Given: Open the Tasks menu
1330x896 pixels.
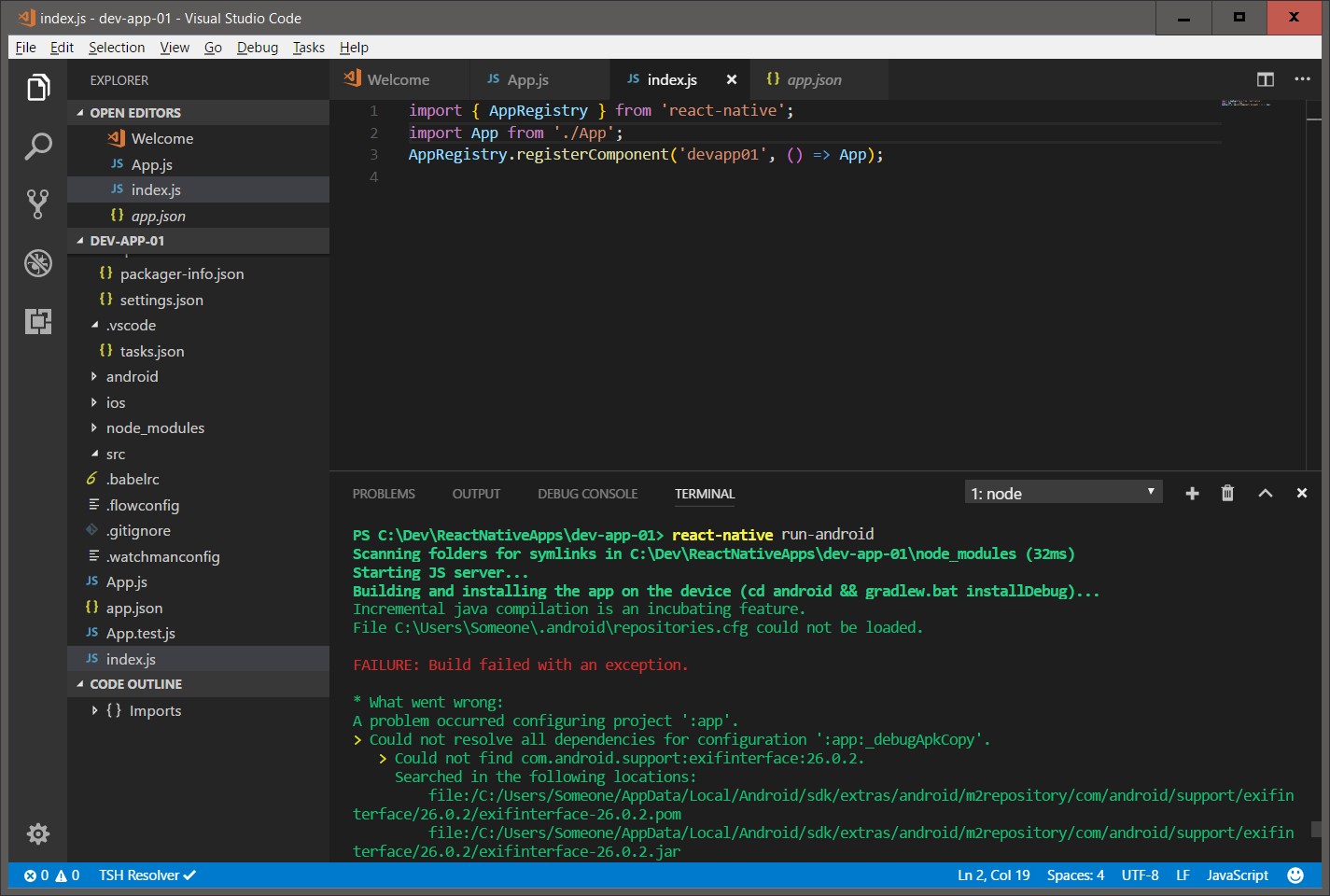Looking at the screenshot, I should click(309, 48).
